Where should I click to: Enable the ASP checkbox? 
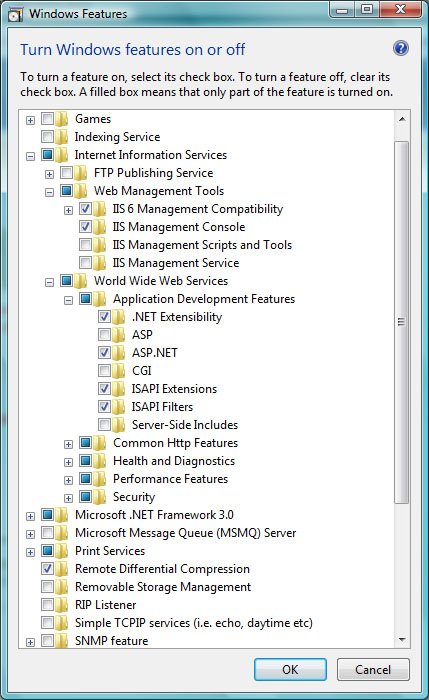click(104, 334)
